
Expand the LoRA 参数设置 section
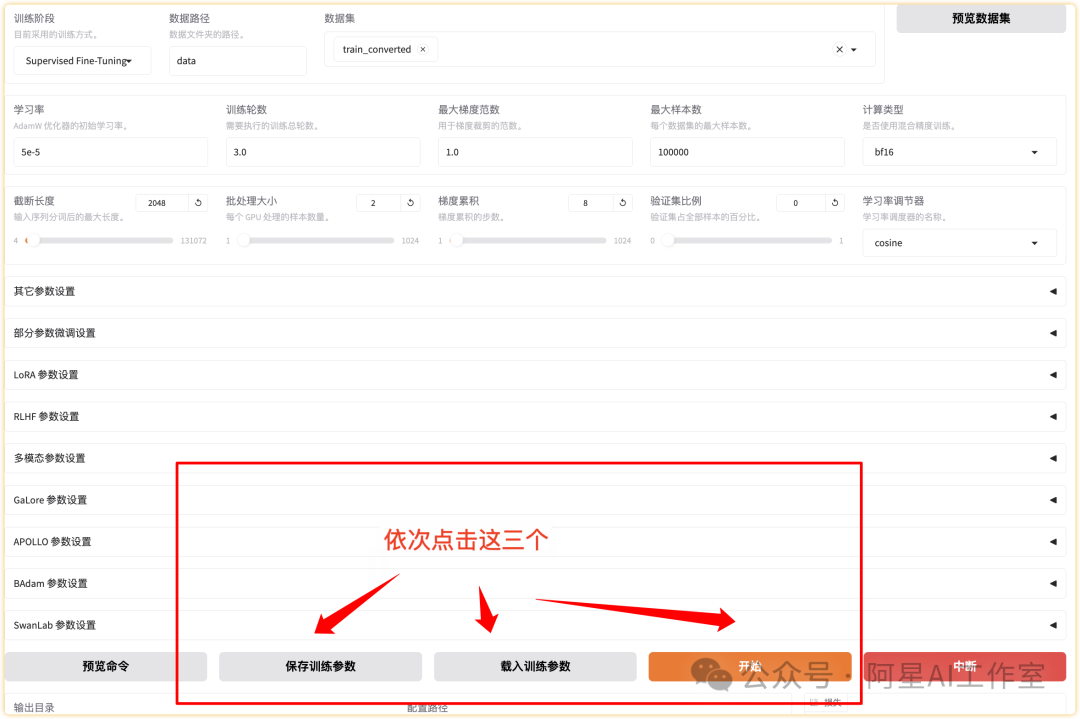point(535,375)
